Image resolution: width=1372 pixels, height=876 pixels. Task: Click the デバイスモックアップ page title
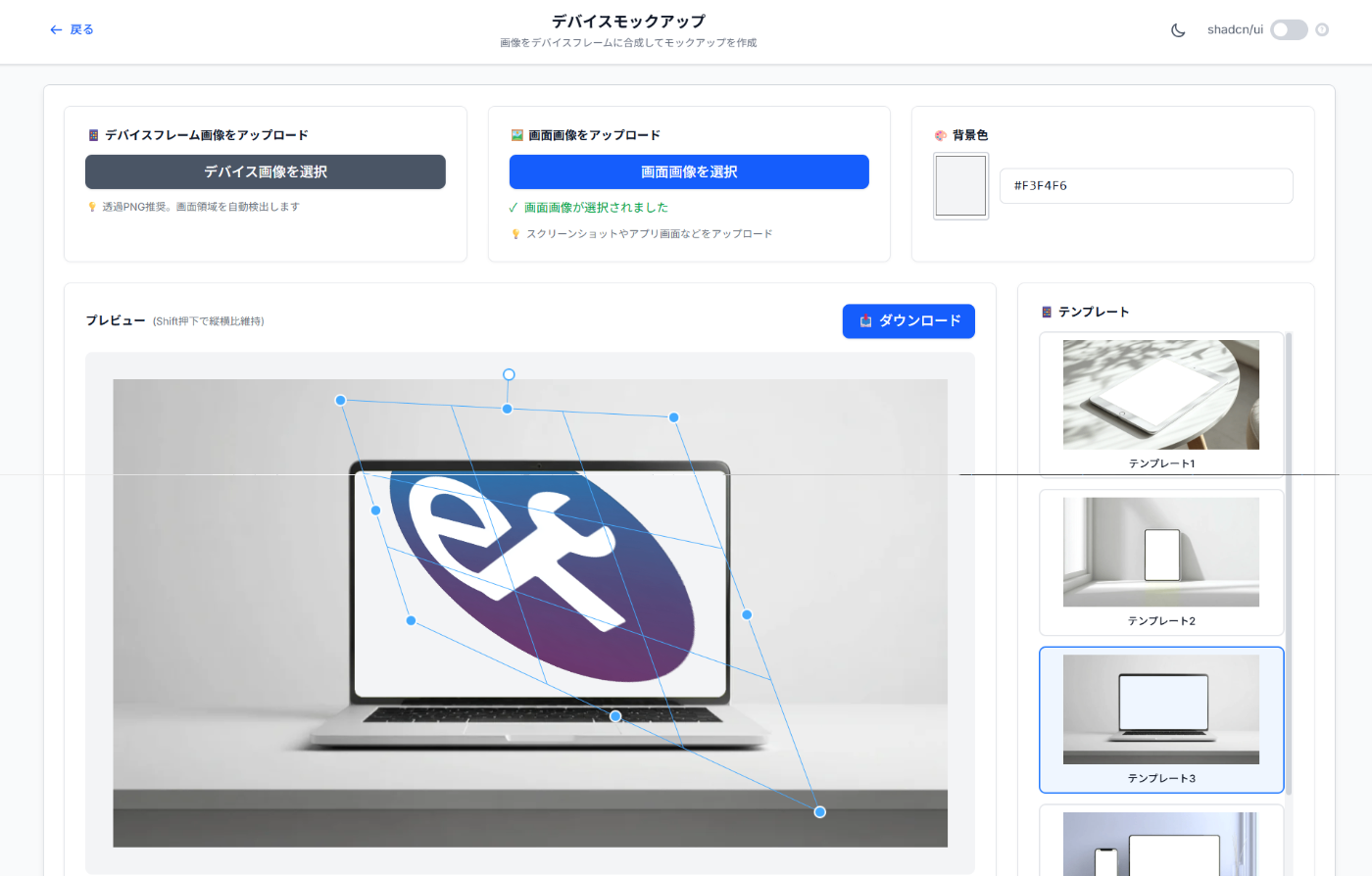point(628,21)
